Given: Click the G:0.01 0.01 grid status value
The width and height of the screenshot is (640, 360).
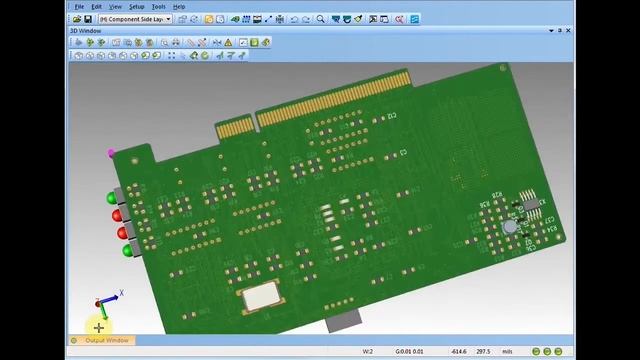Looking at the screenshot, I should tap(409, 351).
